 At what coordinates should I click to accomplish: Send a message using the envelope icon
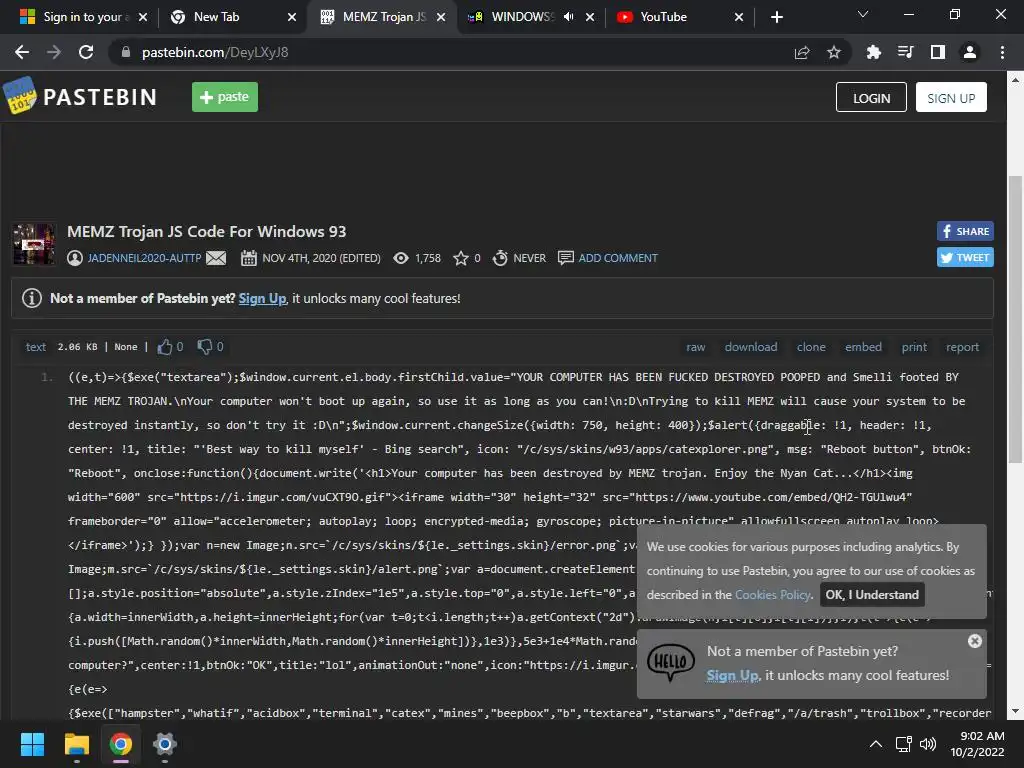click(216, 258)
